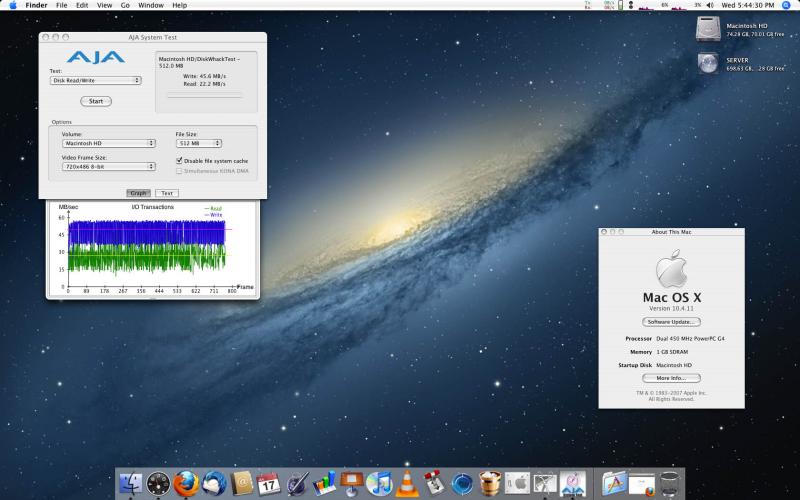Select the SERVER network volume icon
Screen dimensions: 800x500
tap(708, 63)
